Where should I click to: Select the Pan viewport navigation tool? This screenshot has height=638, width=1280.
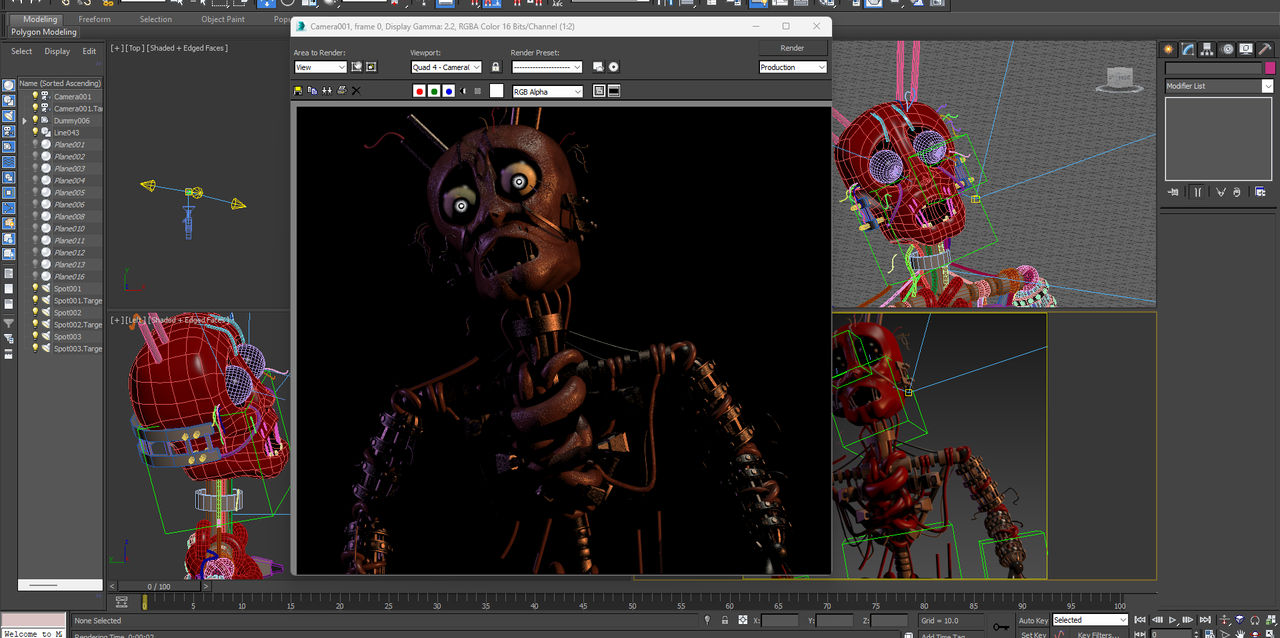coord(1241,634)
